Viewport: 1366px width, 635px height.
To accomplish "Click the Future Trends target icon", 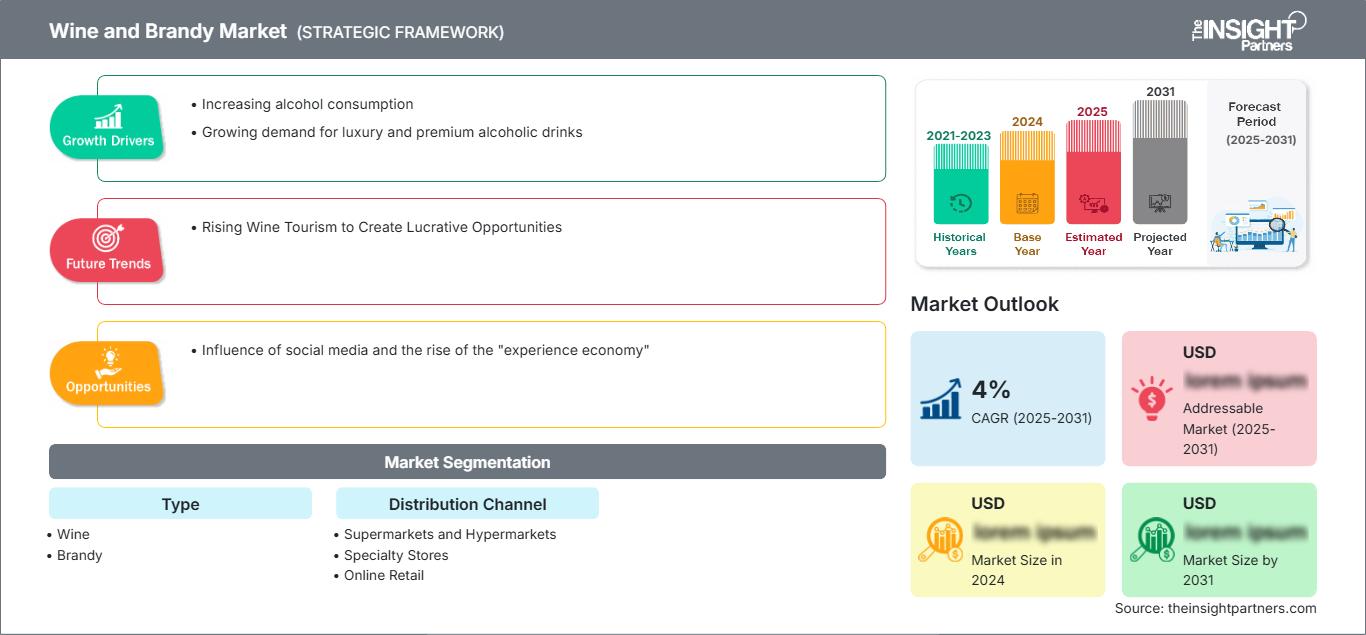I will tap(108, 238).
